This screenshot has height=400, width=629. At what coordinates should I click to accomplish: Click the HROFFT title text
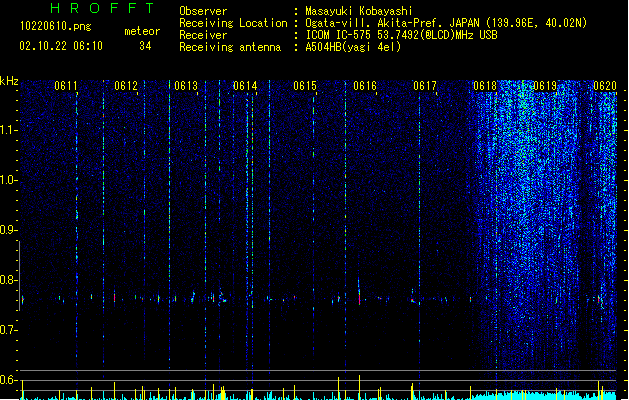102,8
